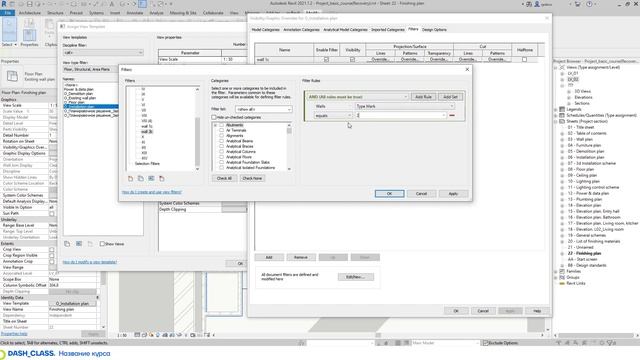640x360 pixels.
Task: Check the Analytical Beams category checkbox
Action: coord(222,141)
